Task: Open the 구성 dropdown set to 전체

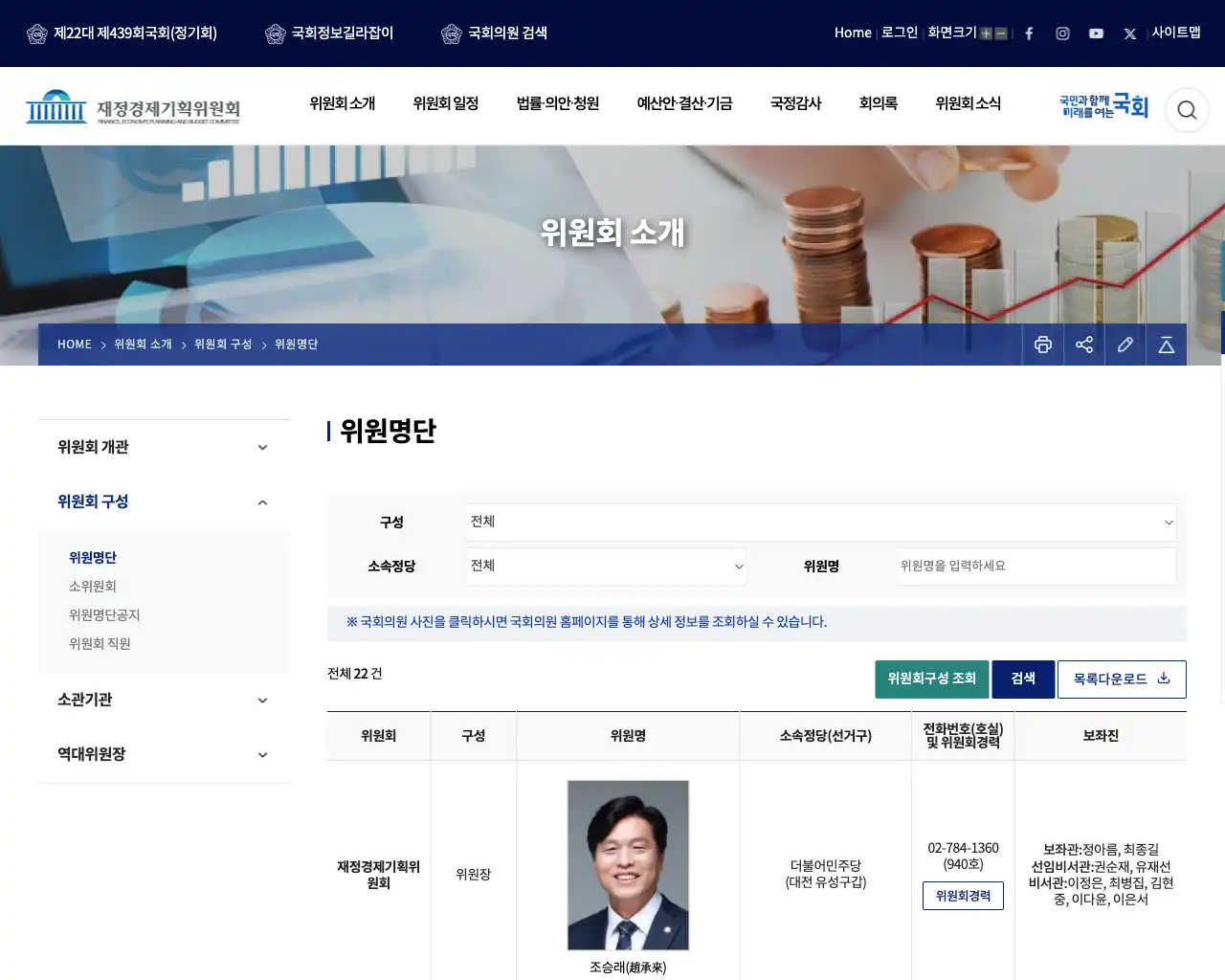Action: pyautogui.click(x=821, y=523)
